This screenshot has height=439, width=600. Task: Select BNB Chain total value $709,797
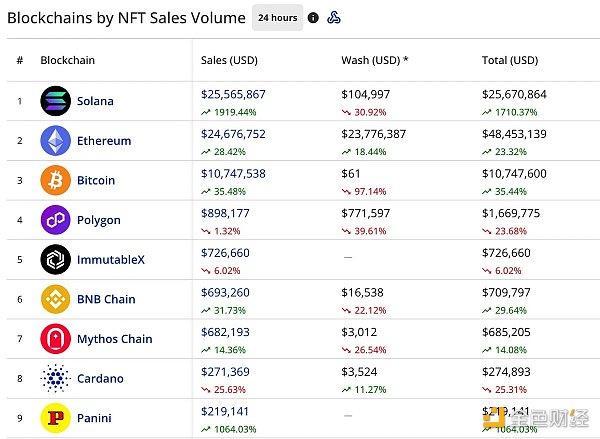point(506,293)
